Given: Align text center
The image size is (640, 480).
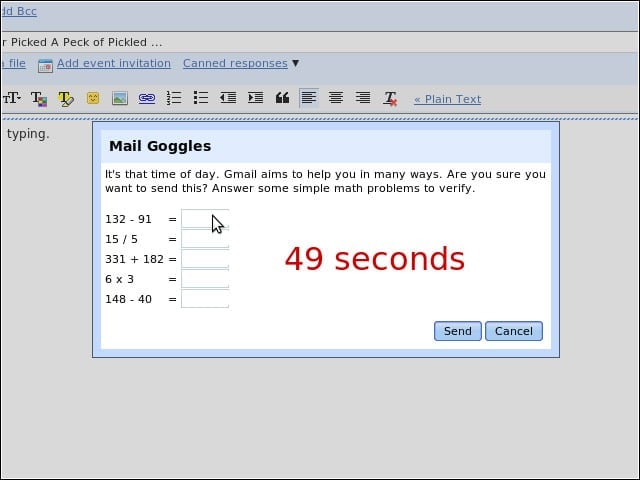Looking at the screenshot, I should [x=336, y=98].
